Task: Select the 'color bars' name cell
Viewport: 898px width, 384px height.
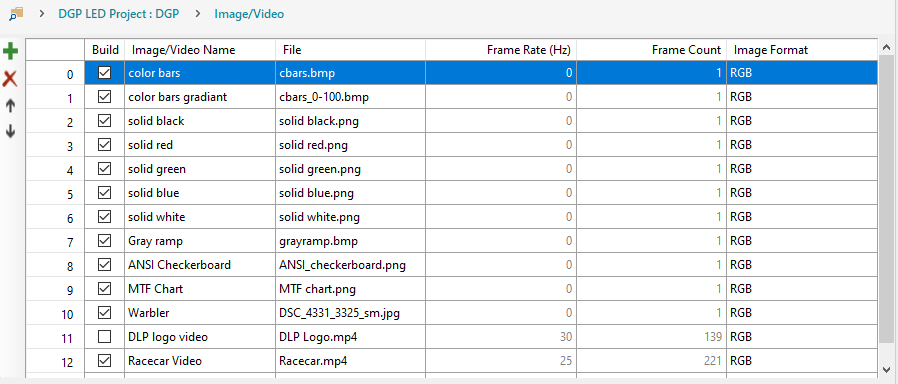Action: click(x=200, y=73)
